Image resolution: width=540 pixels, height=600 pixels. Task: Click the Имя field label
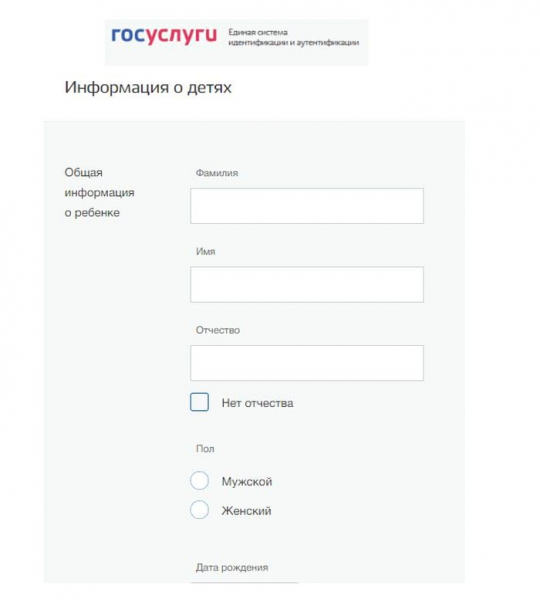click(206, 251)
